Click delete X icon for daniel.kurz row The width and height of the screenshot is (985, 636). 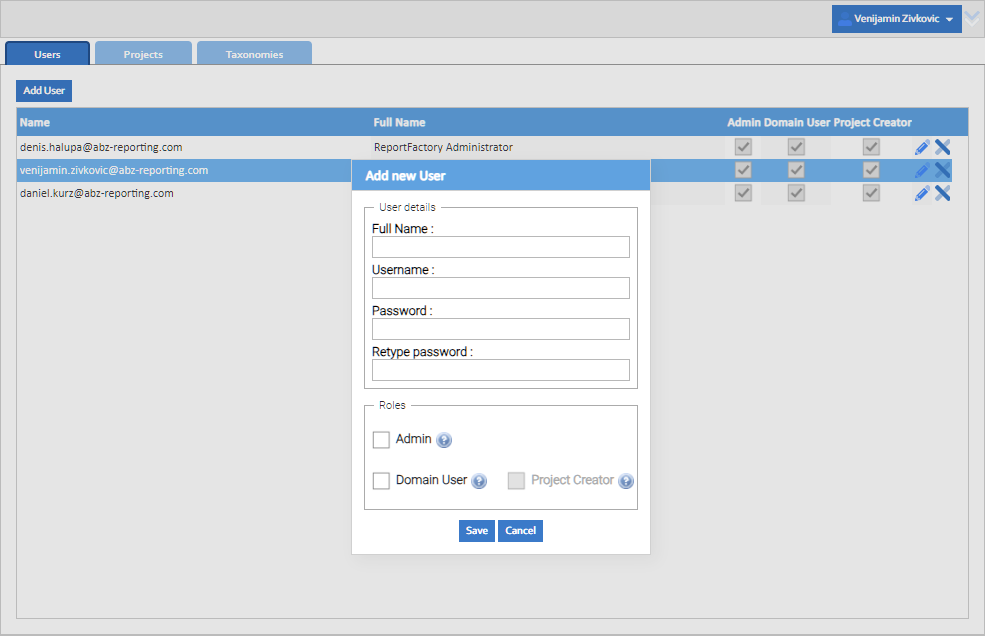(942, 193)
